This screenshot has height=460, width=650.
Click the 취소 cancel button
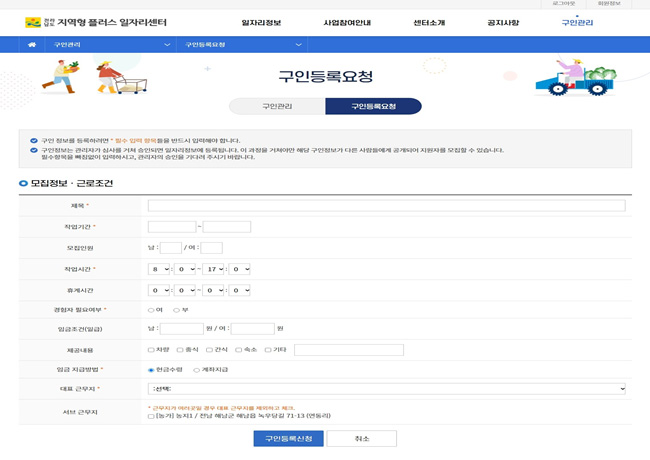[361, 438]
